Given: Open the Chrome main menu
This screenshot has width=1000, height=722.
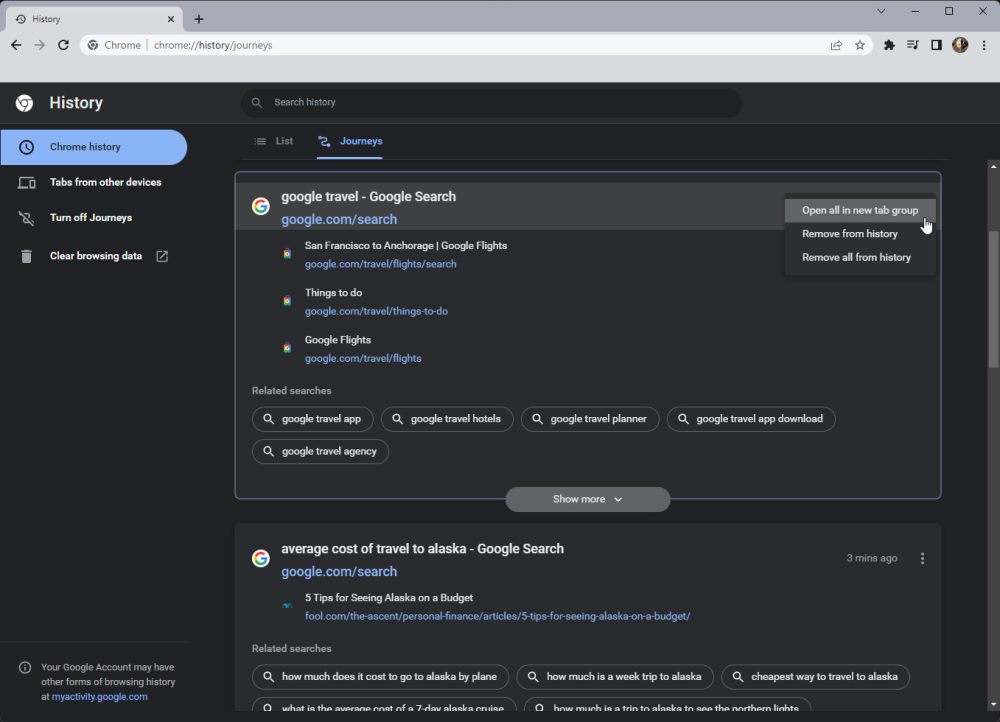Looking at the screenshot, I should coord(982,45).
